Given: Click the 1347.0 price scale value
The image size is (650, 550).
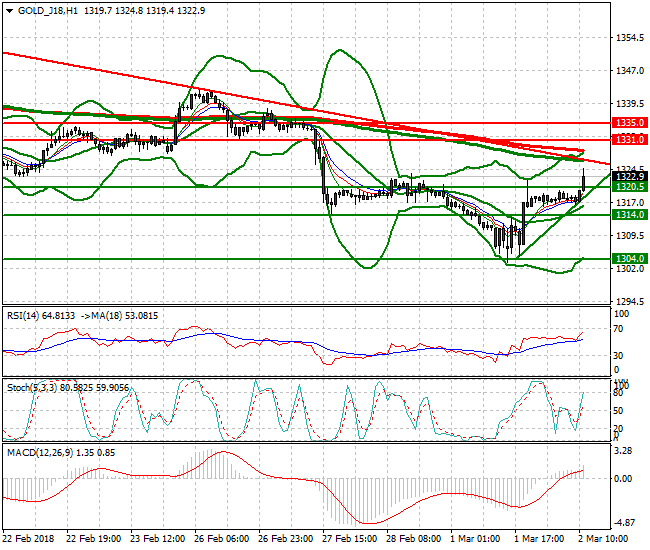Looking at the screenshot, I should [x=630, y=71].
